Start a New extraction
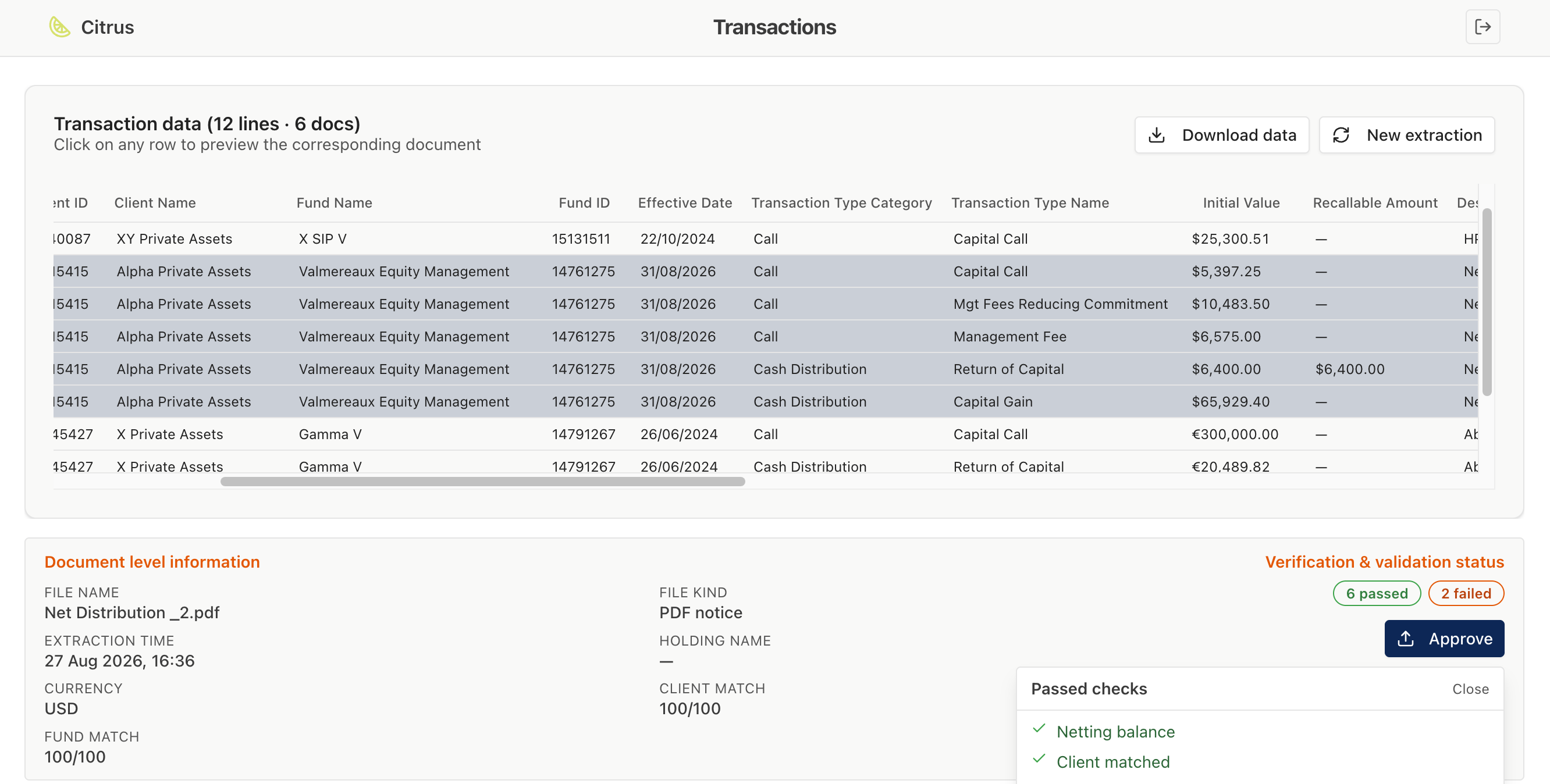 click(x=1406, y=135)
